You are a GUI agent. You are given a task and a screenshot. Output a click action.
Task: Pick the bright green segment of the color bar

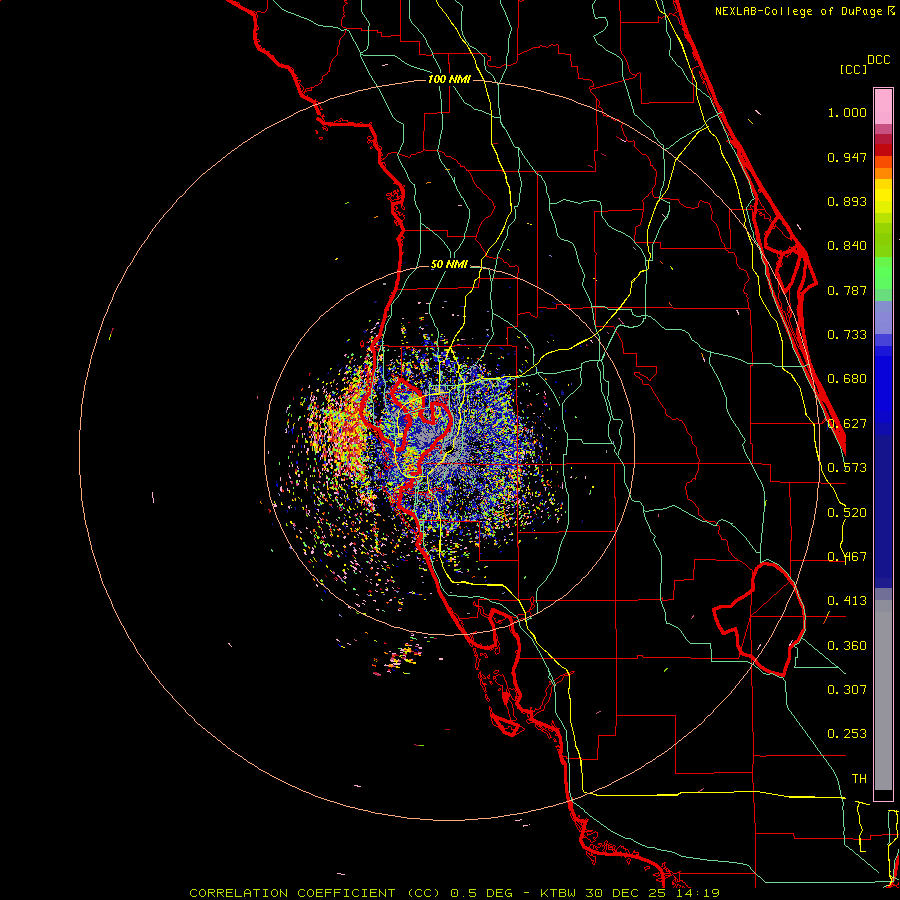[x=883, y=273]
